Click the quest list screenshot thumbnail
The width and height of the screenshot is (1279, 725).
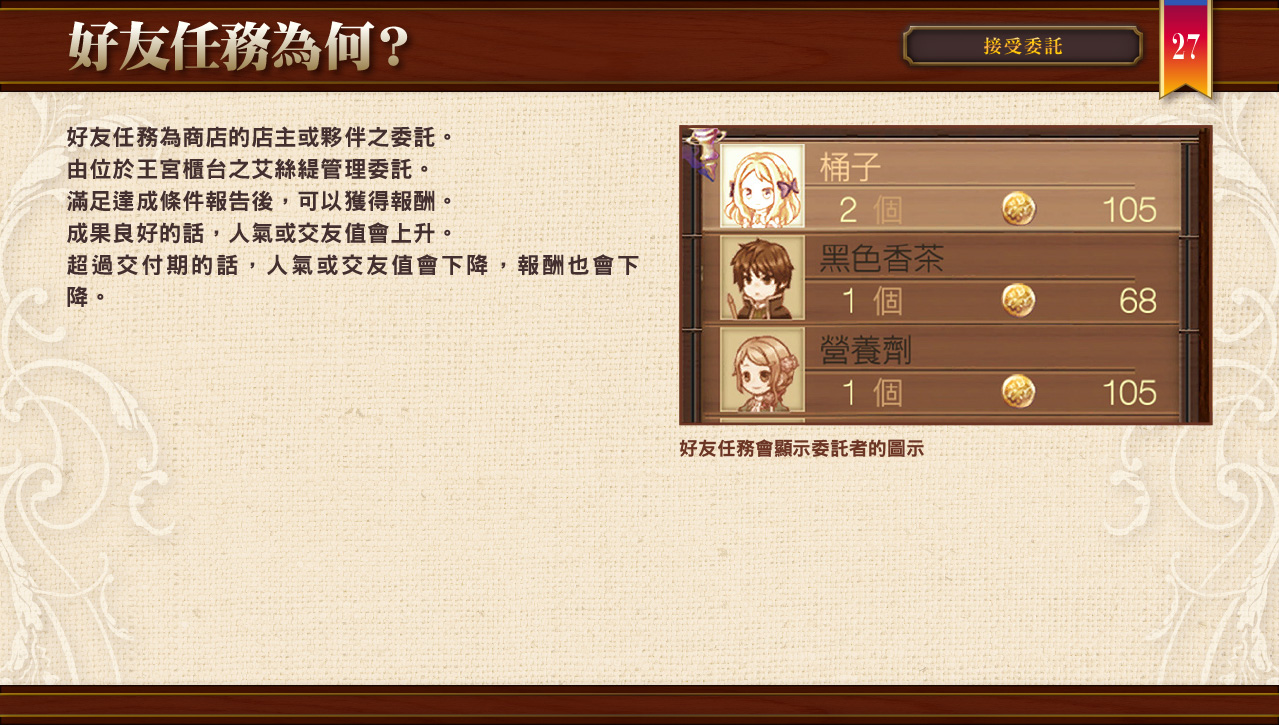(945, 275)
